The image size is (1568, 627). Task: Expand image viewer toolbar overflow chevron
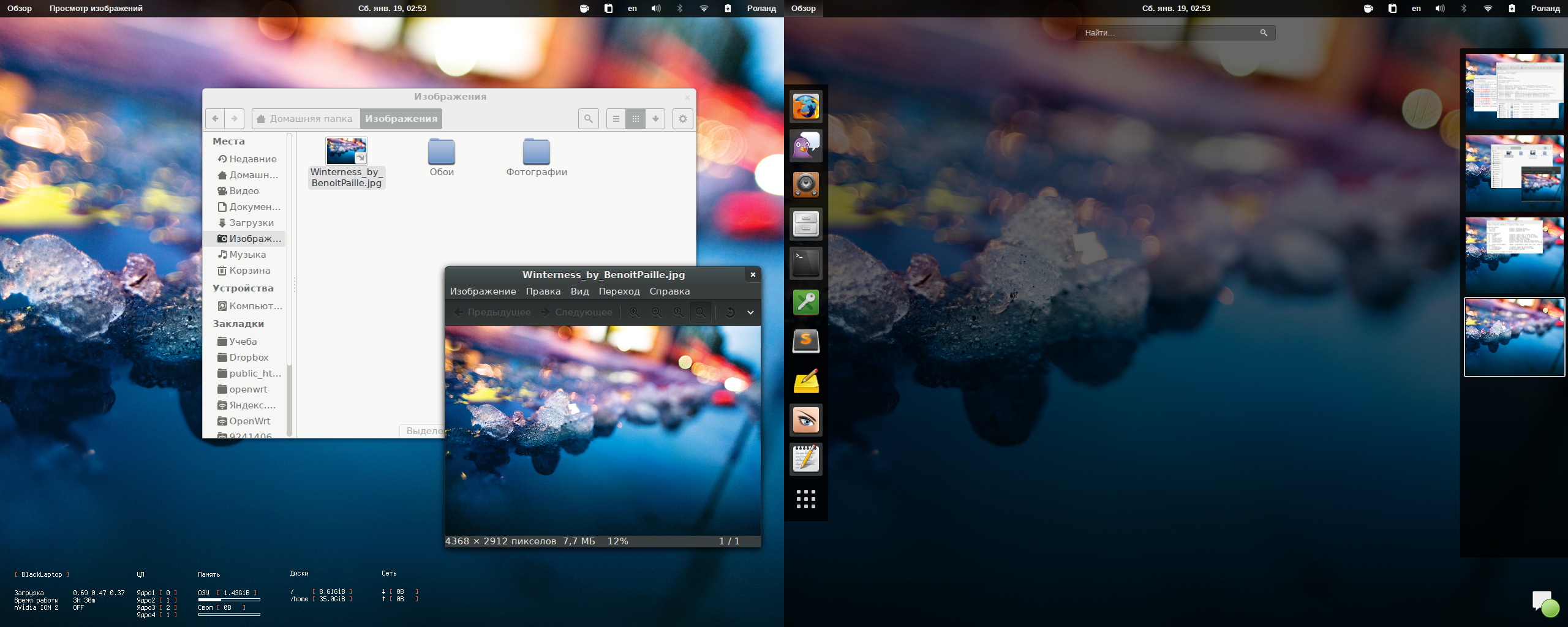tap(750, 312)
